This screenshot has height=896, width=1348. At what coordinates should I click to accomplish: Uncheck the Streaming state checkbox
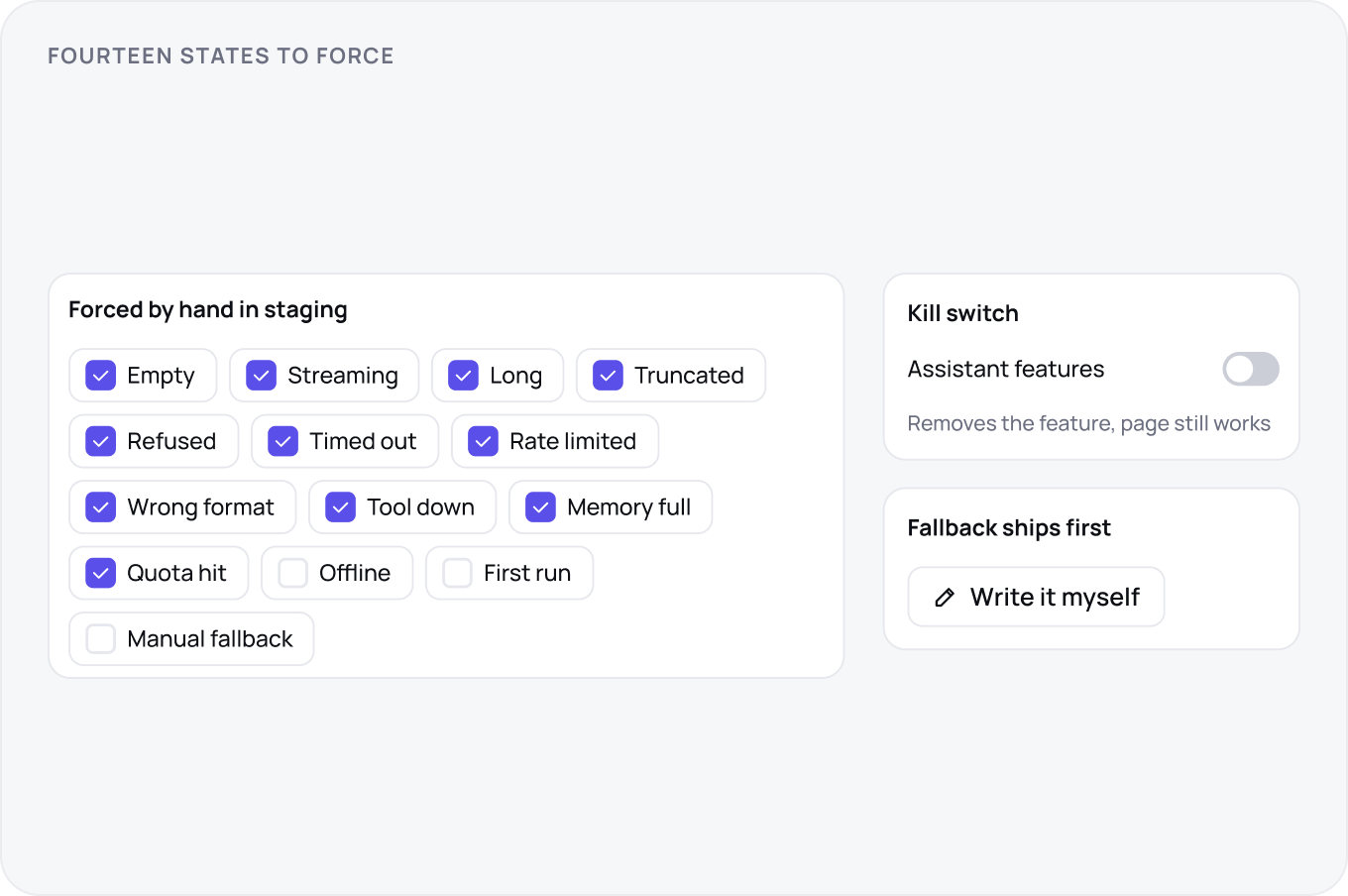coord(262,376)
